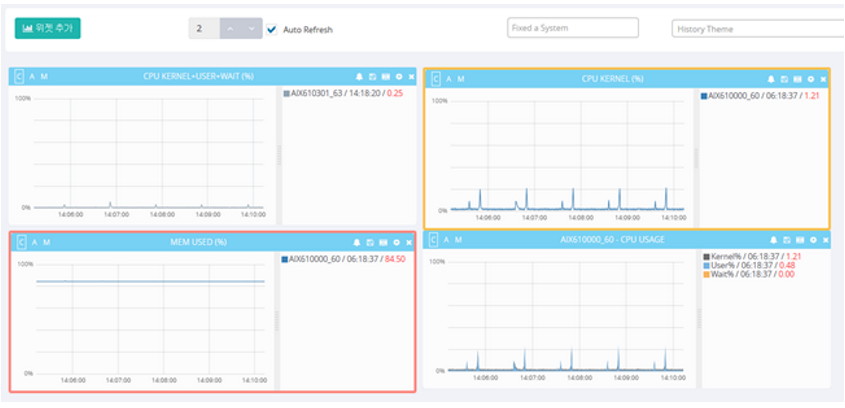Image resolution: width=845 pixels, height=408 pixels.
Task: Uncheck the Auto Refresh checkbox
Action: point(272,29)
